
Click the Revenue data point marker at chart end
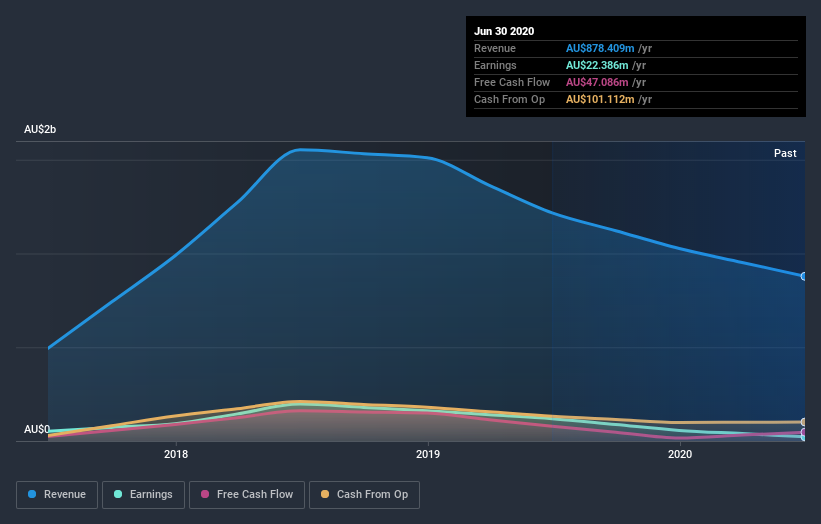pyautogui.click(x=804, y=276)
